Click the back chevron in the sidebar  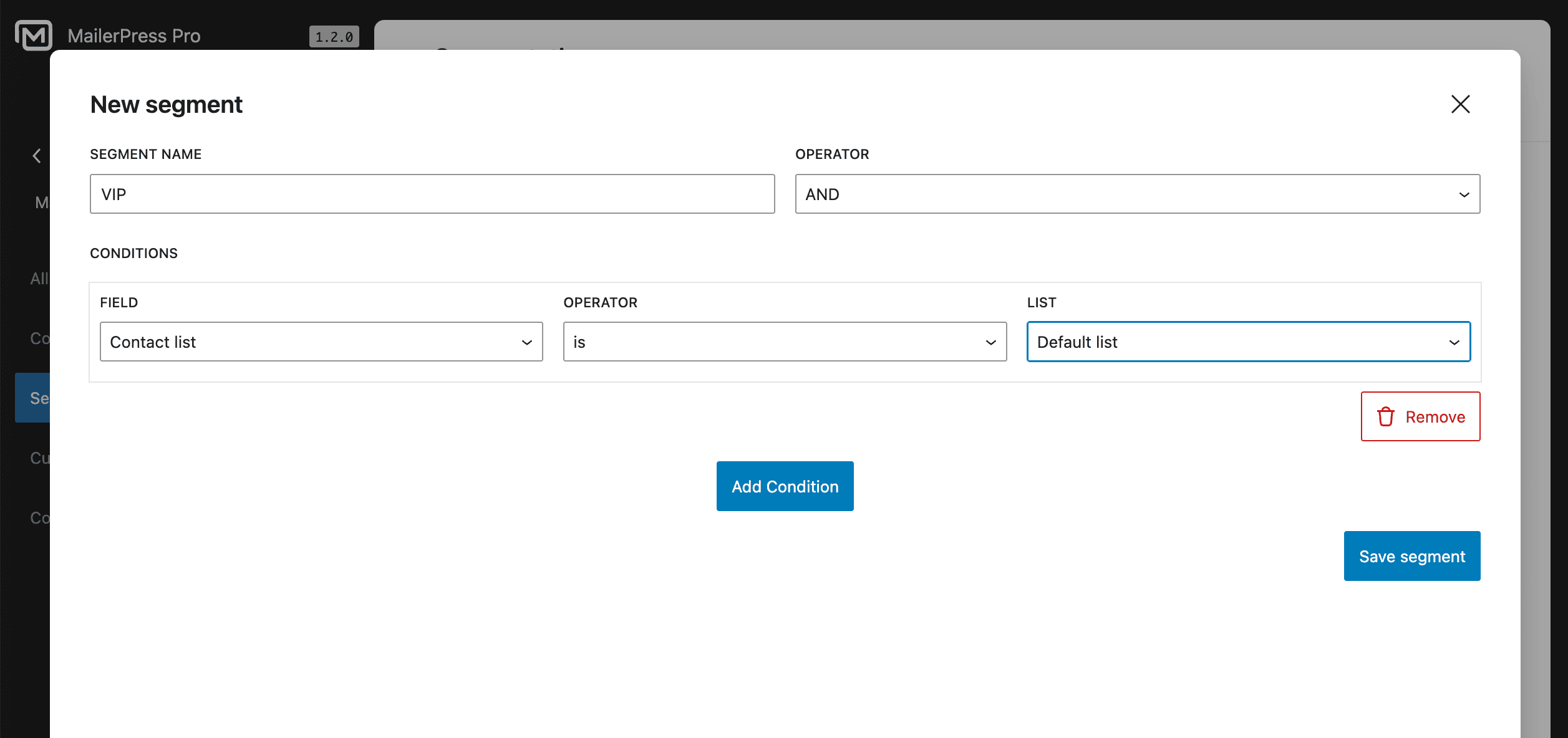37,156
